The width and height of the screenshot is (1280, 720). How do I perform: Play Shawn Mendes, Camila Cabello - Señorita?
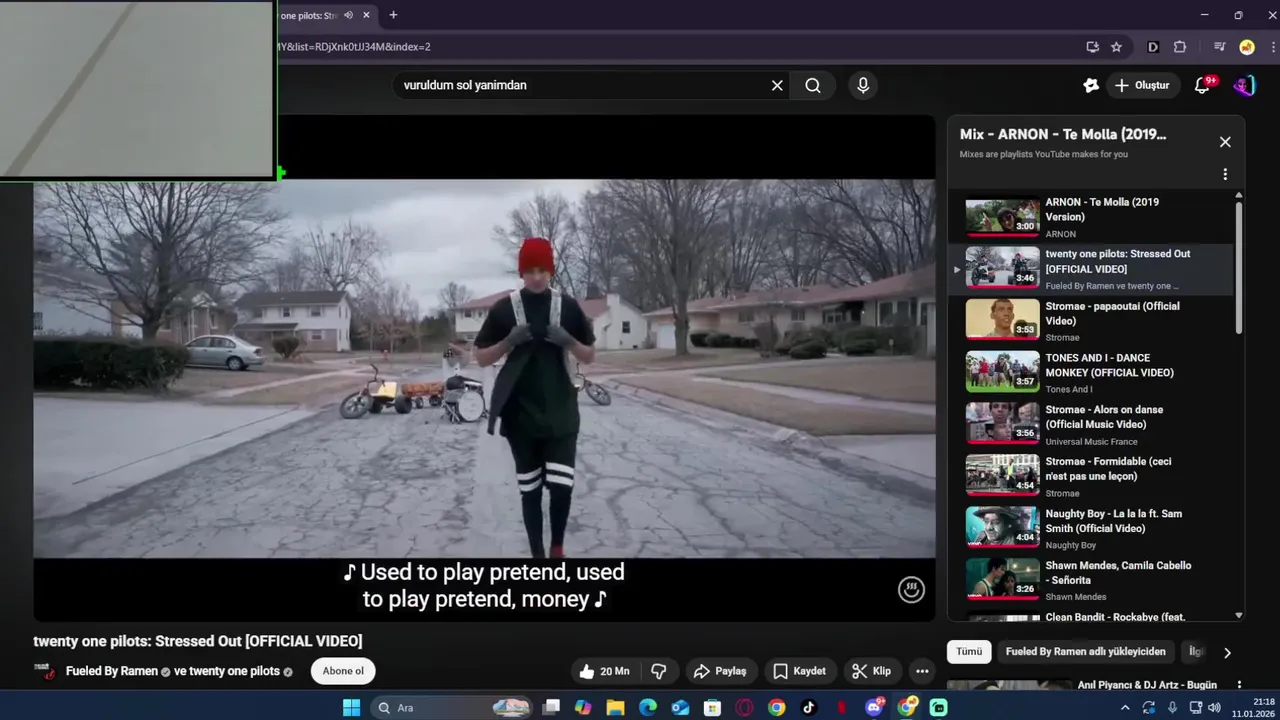[1090, 581]
